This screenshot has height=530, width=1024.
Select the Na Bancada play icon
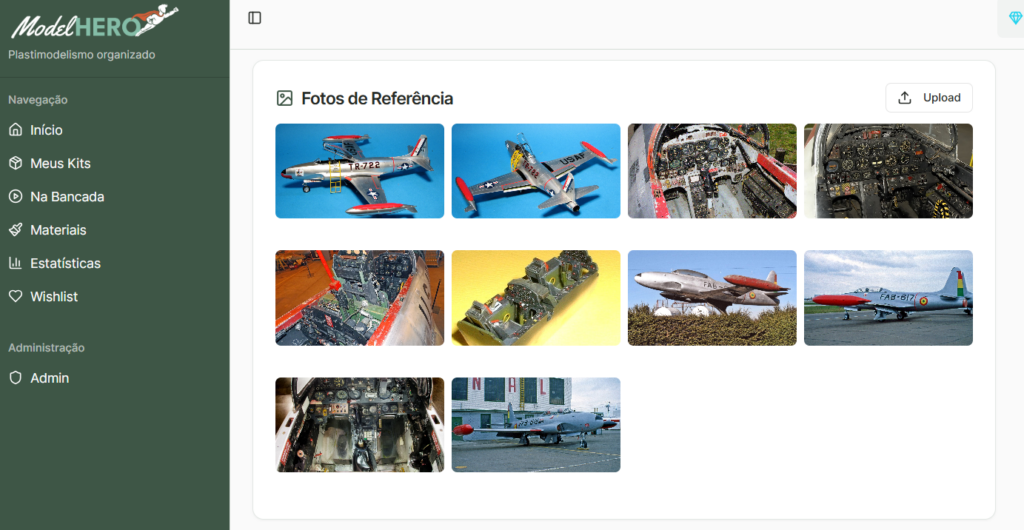point(16,196)
